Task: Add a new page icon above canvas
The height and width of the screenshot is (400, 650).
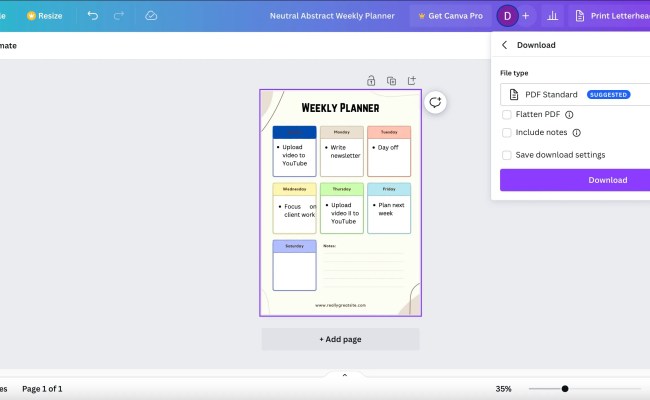Action: click(411, 80)
